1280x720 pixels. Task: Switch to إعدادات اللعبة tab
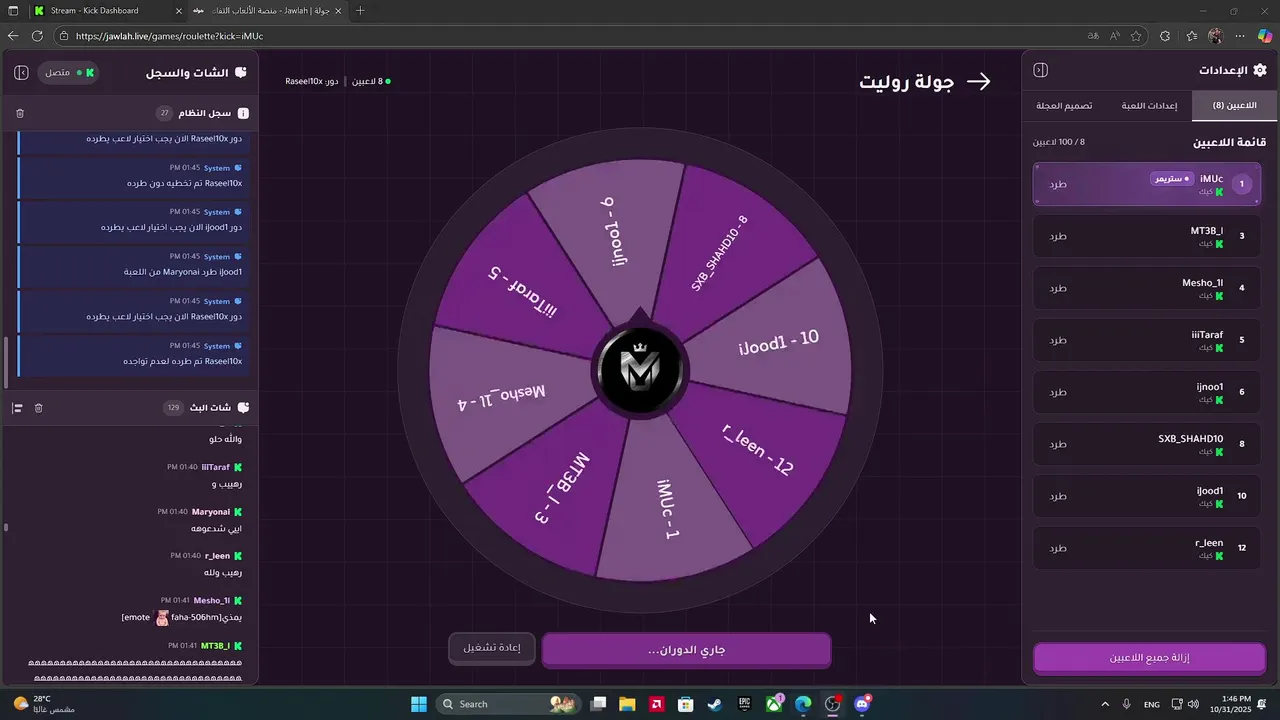click(1149, 105)
